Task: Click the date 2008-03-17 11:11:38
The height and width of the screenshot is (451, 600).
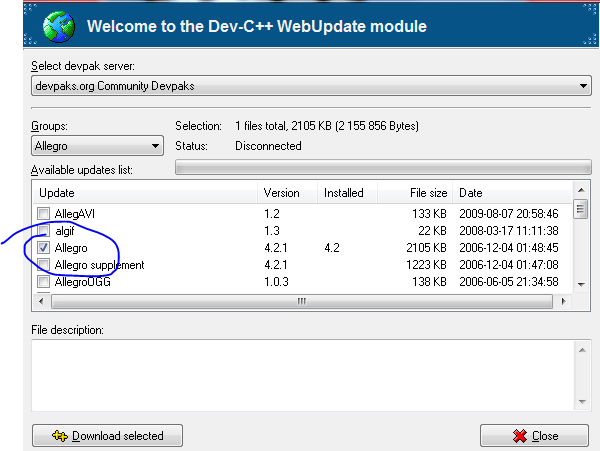Action: (509, 231)
